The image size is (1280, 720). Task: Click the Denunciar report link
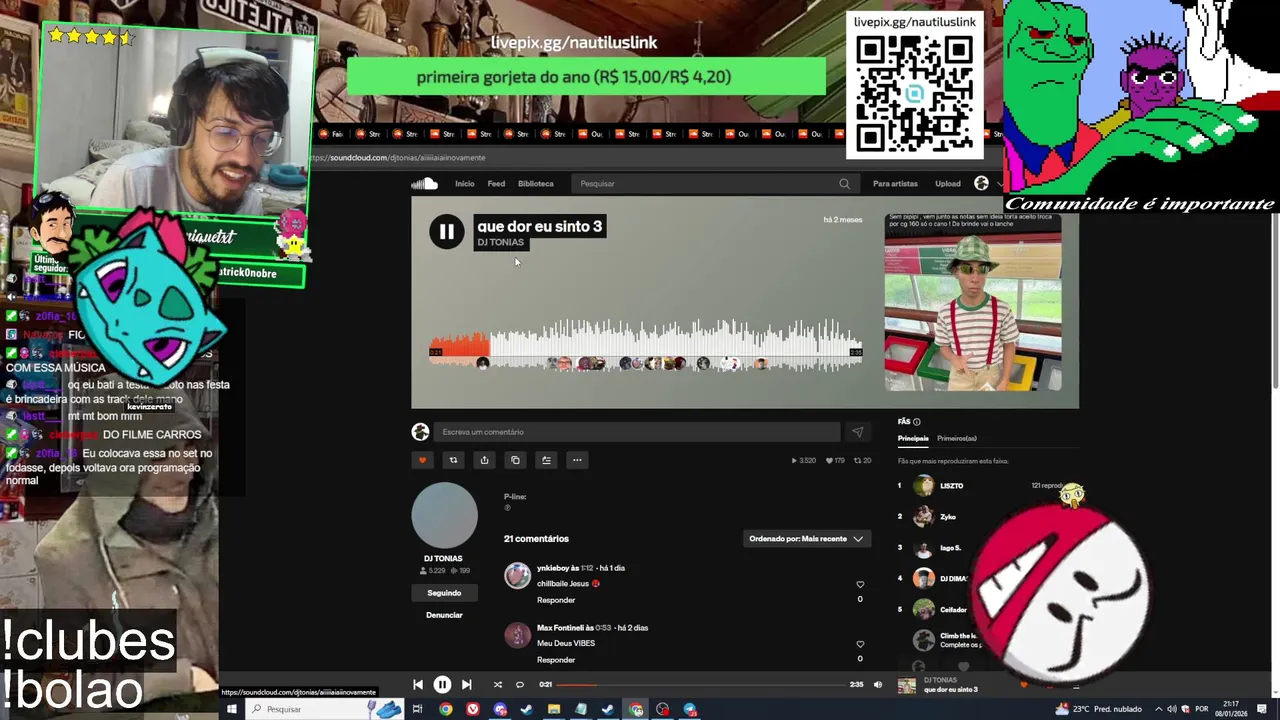tap(444, 615)
